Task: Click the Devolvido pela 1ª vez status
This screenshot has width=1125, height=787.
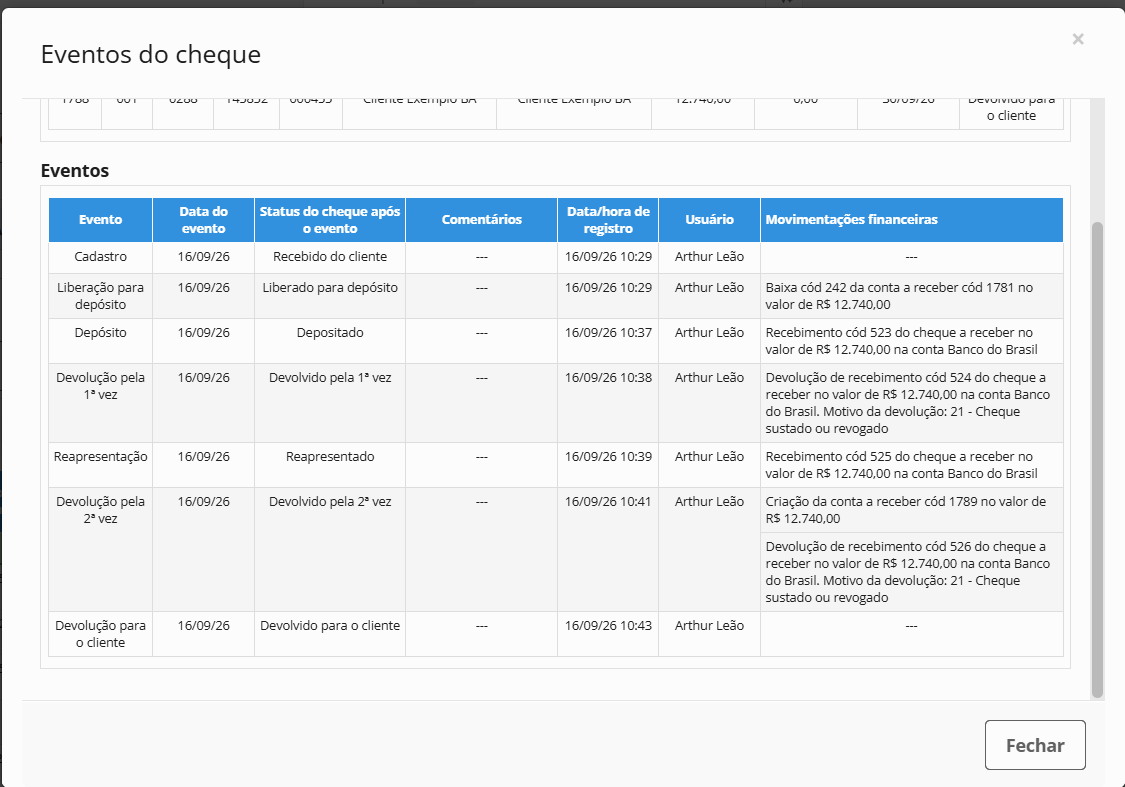Action: point(330,377)
